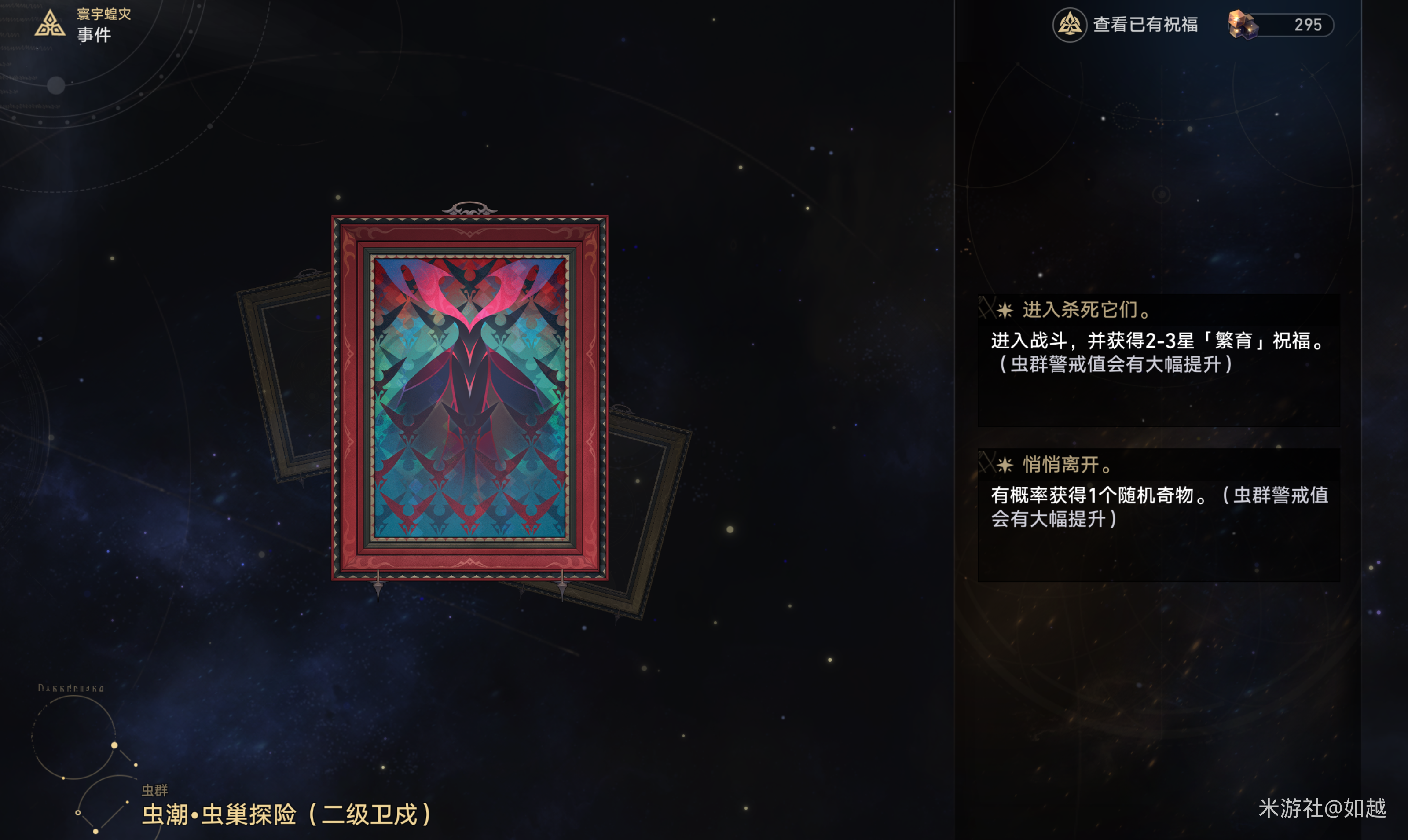Click the description 有概率获得1个随机奇物
This screenshot has width=1408, height=840.
point(1159,506)
